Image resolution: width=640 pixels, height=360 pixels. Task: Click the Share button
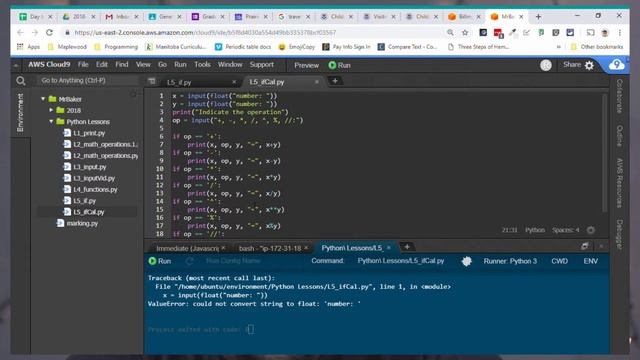click(572, 64)
